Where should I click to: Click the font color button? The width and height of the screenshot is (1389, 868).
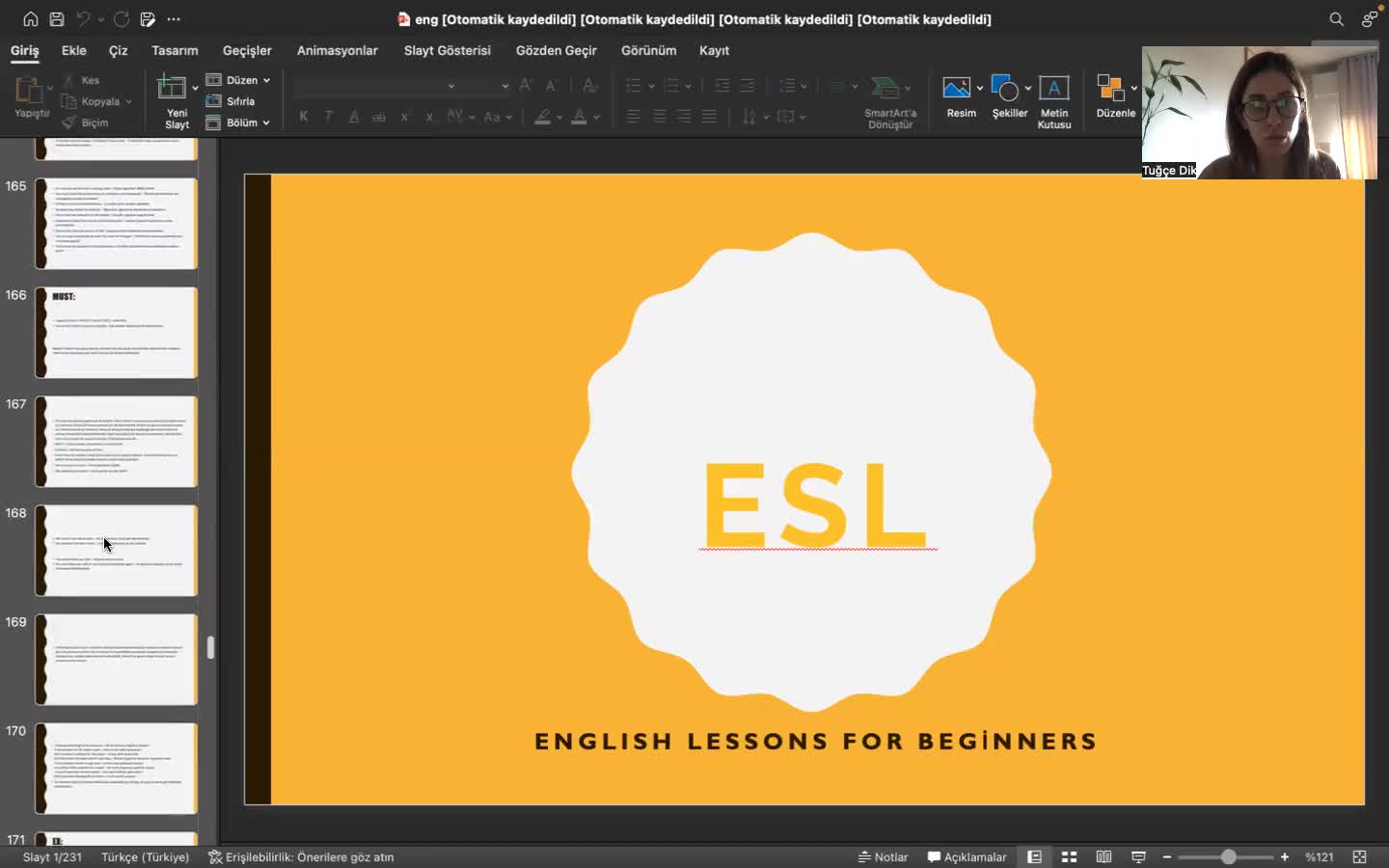tap(579, 117)
